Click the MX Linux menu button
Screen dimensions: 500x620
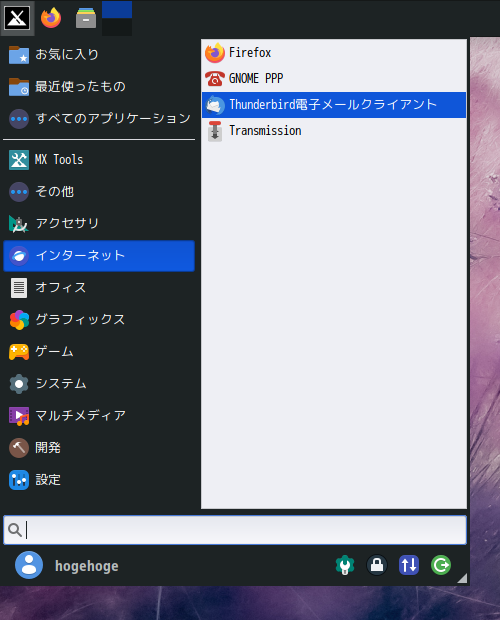pos(17,18)
